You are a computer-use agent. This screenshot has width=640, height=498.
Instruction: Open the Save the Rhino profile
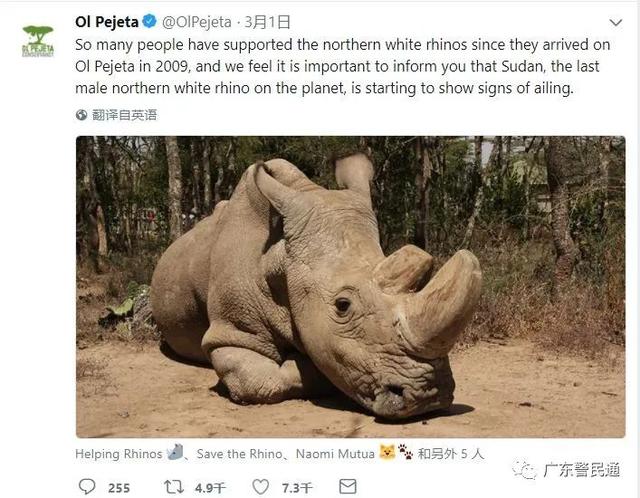click(235, 453)
